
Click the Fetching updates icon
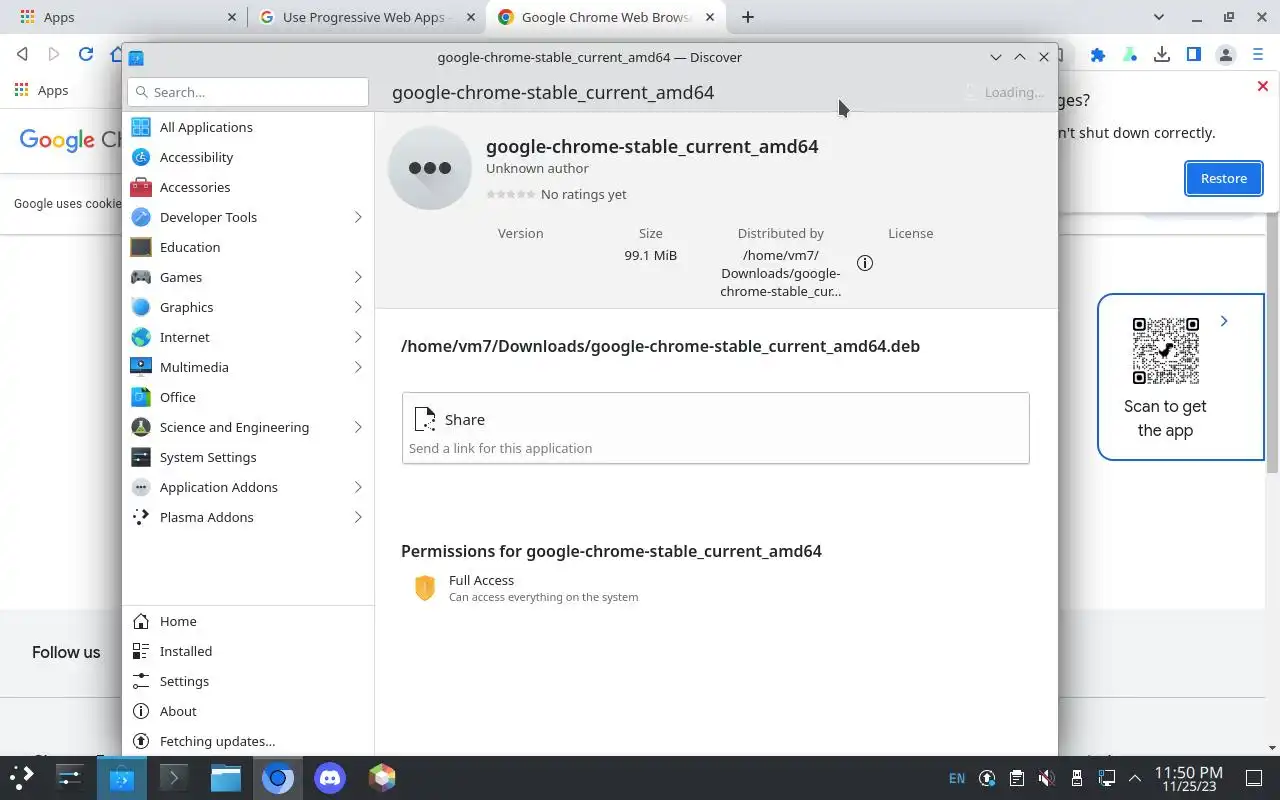[x=141, y=741]
